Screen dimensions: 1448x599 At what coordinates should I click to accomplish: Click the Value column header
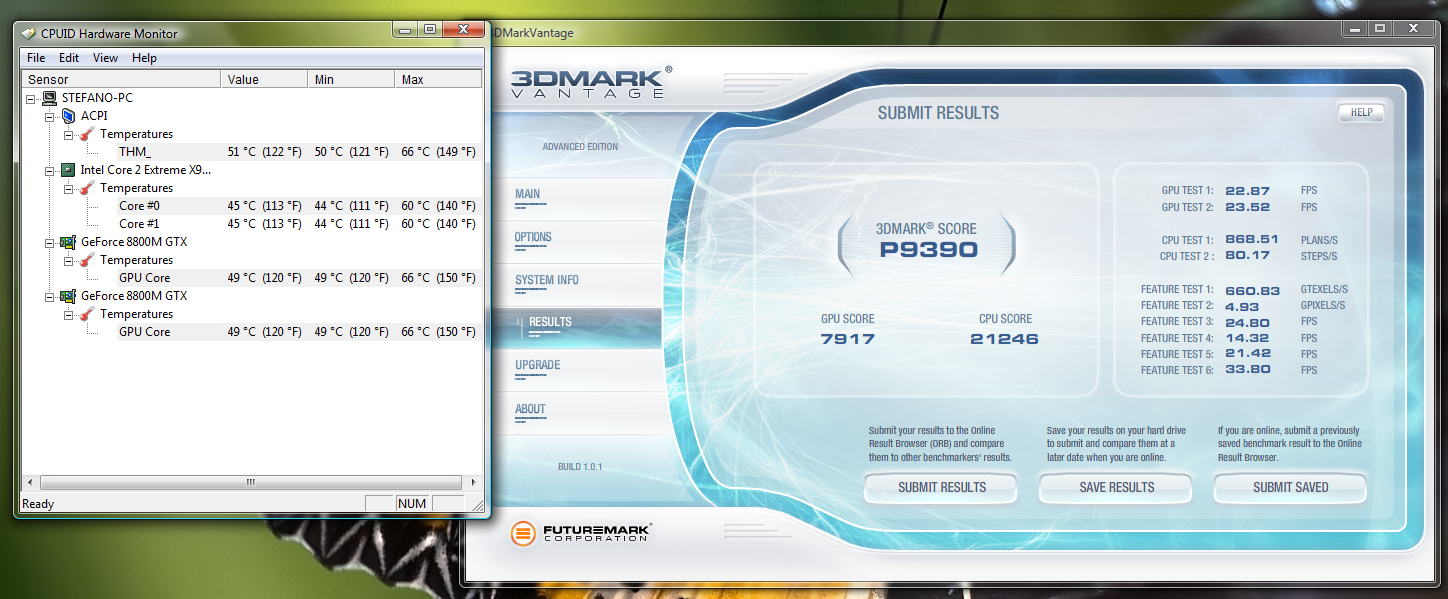click(265, 79)
